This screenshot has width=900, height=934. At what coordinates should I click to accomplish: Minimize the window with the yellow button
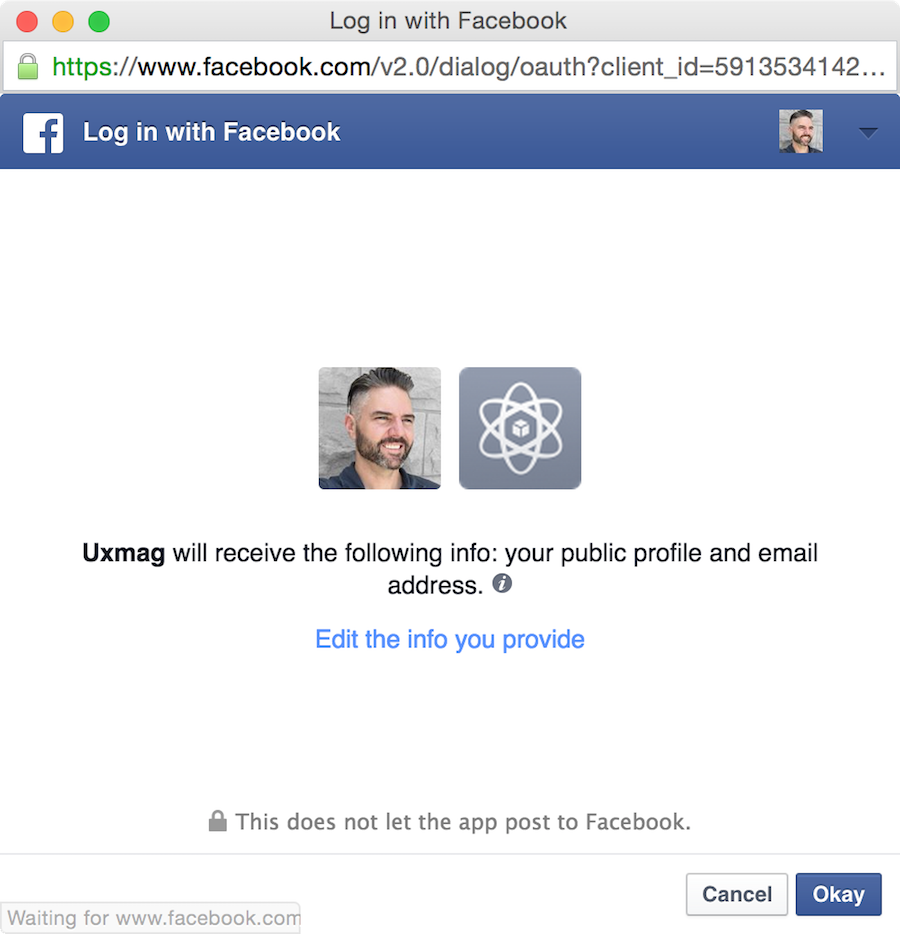[63, 21]
